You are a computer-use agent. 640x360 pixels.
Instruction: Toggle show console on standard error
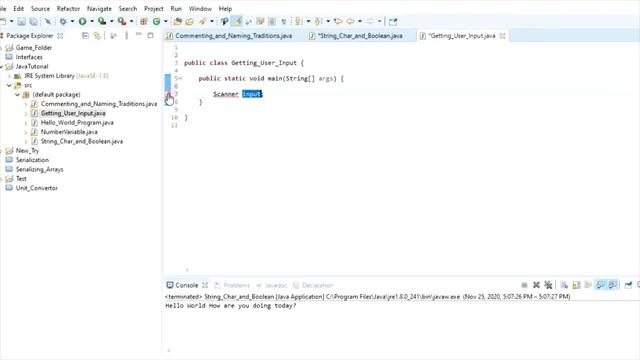(x=613, y=285)
